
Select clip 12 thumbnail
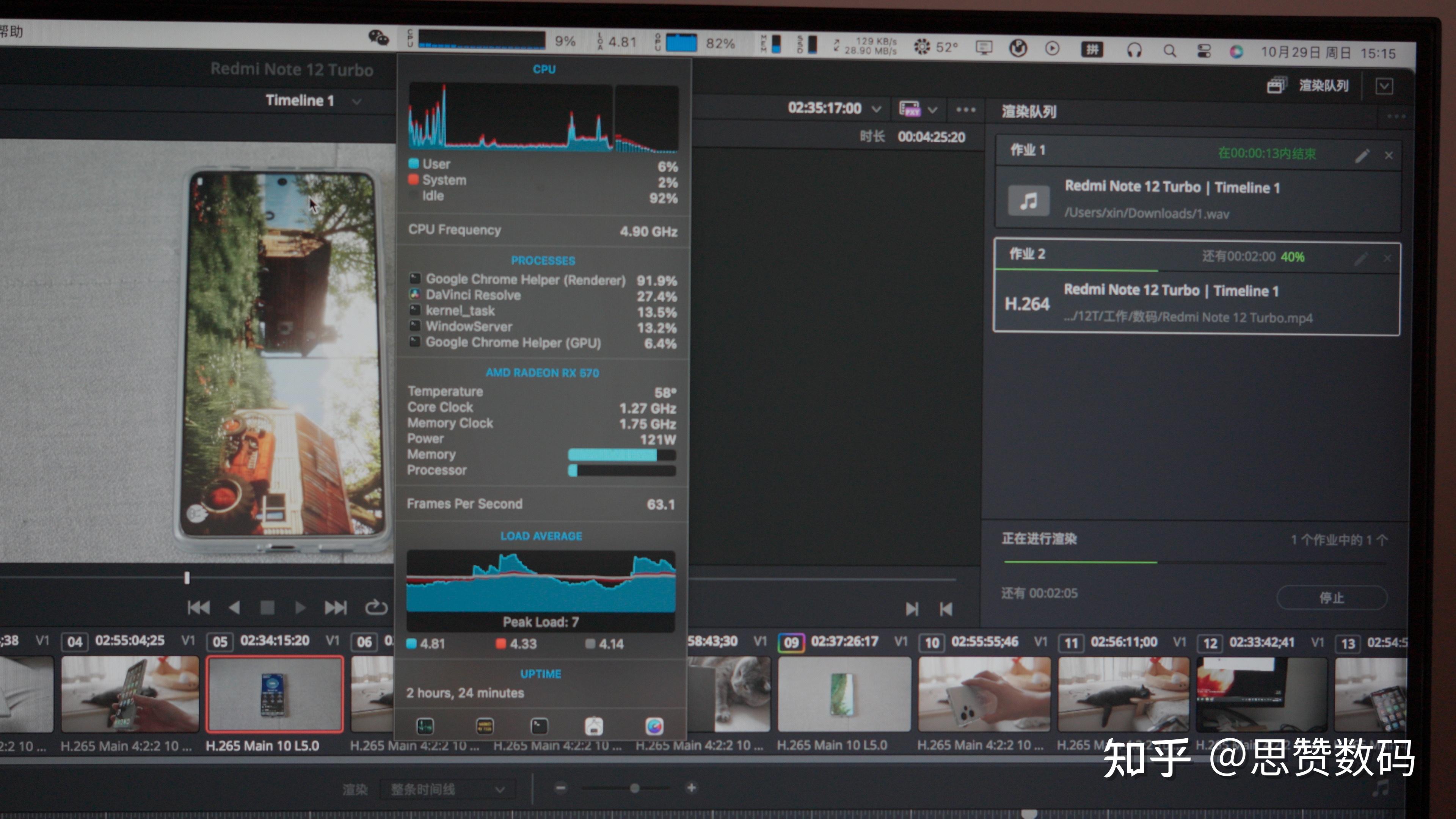pos(1261,694)
